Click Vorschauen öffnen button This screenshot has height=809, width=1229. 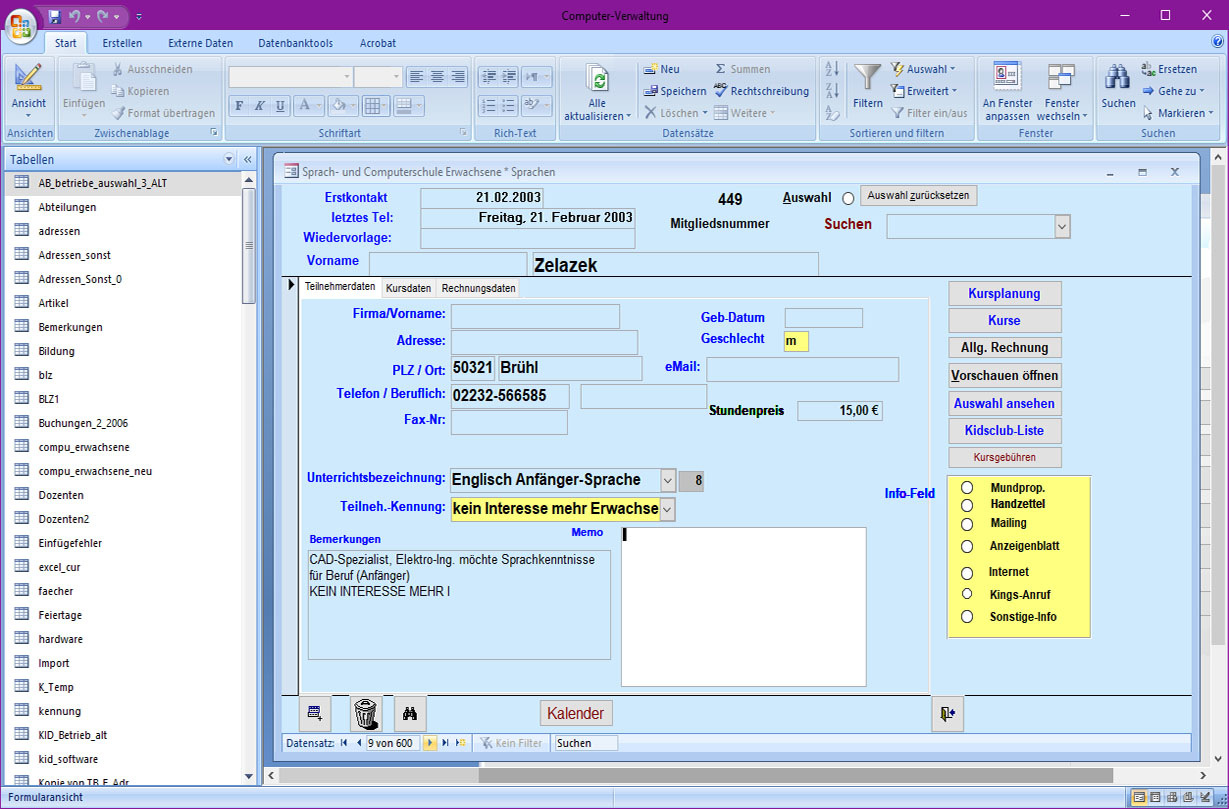tap(1004, 376)
